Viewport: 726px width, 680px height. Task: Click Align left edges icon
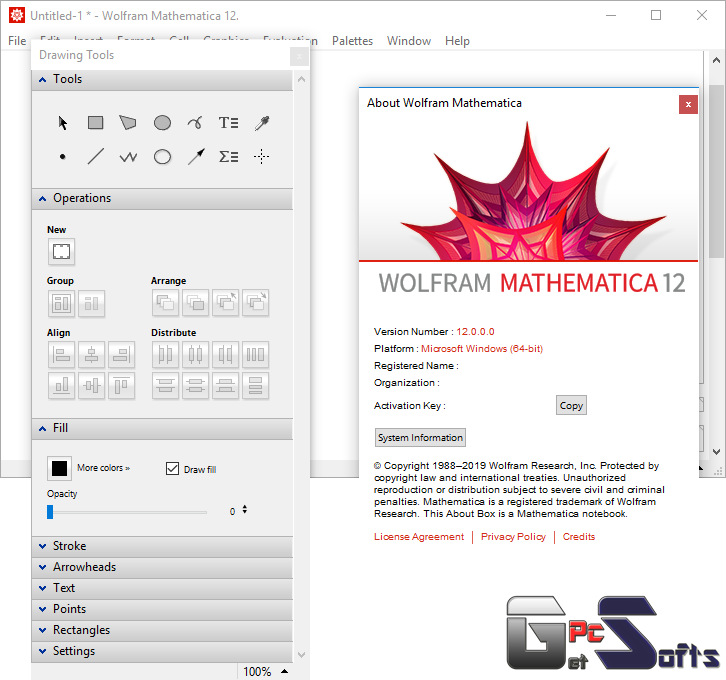click(61, 355)
